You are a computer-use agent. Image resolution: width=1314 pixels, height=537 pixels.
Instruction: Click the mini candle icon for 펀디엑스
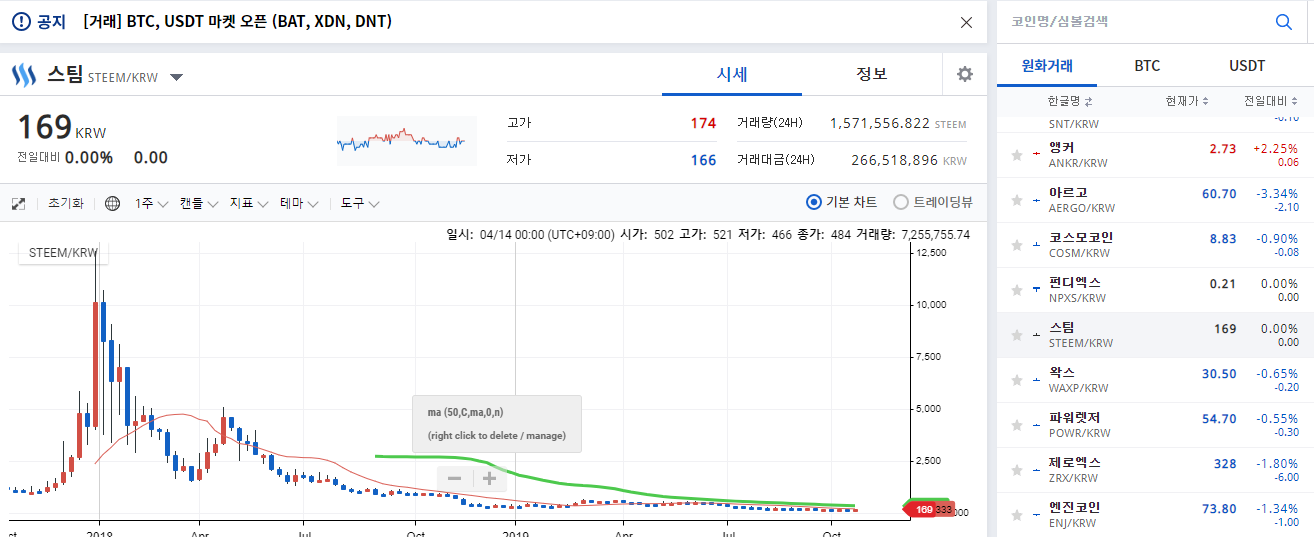tap(1037, 290)
